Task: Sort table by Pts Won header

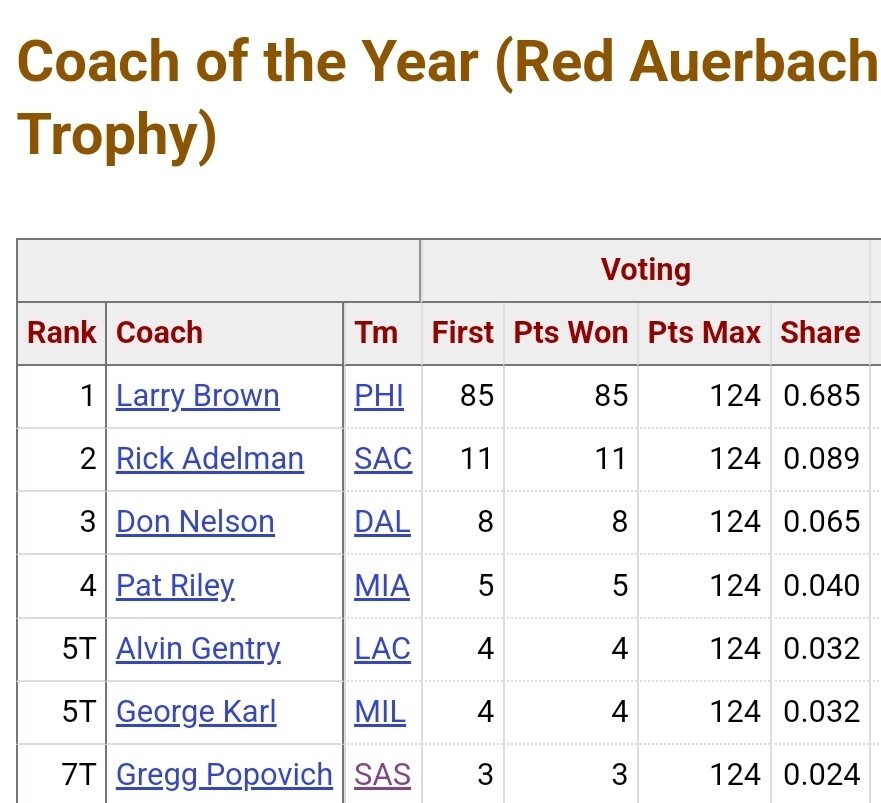Action: pyautogui.click(x=570, y=333)
